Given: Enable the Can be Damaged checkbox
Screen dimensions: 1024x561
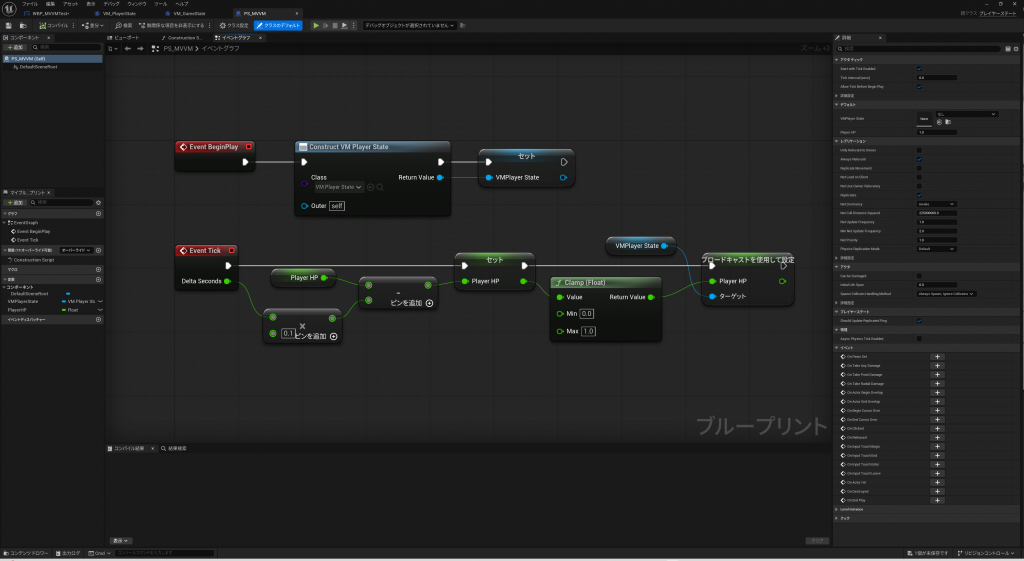Looking at the screenshot, I should [x=919, y=275].
